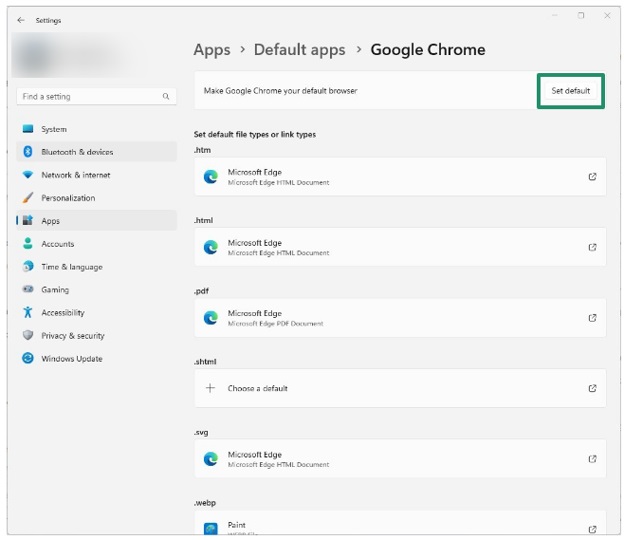
Task: Open external-link icon for .htm
Action: pyautogui.click(x=593, y=177)
